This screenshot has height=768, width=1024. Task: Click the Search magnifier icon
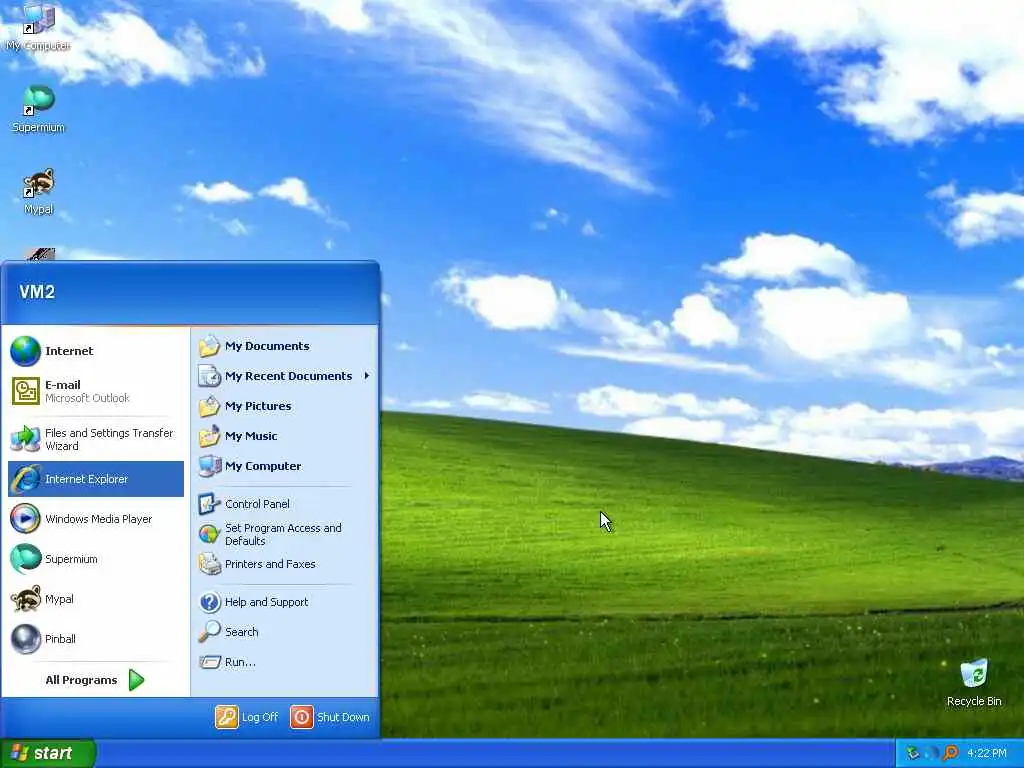pyautogui.click(x=210, y=632)
